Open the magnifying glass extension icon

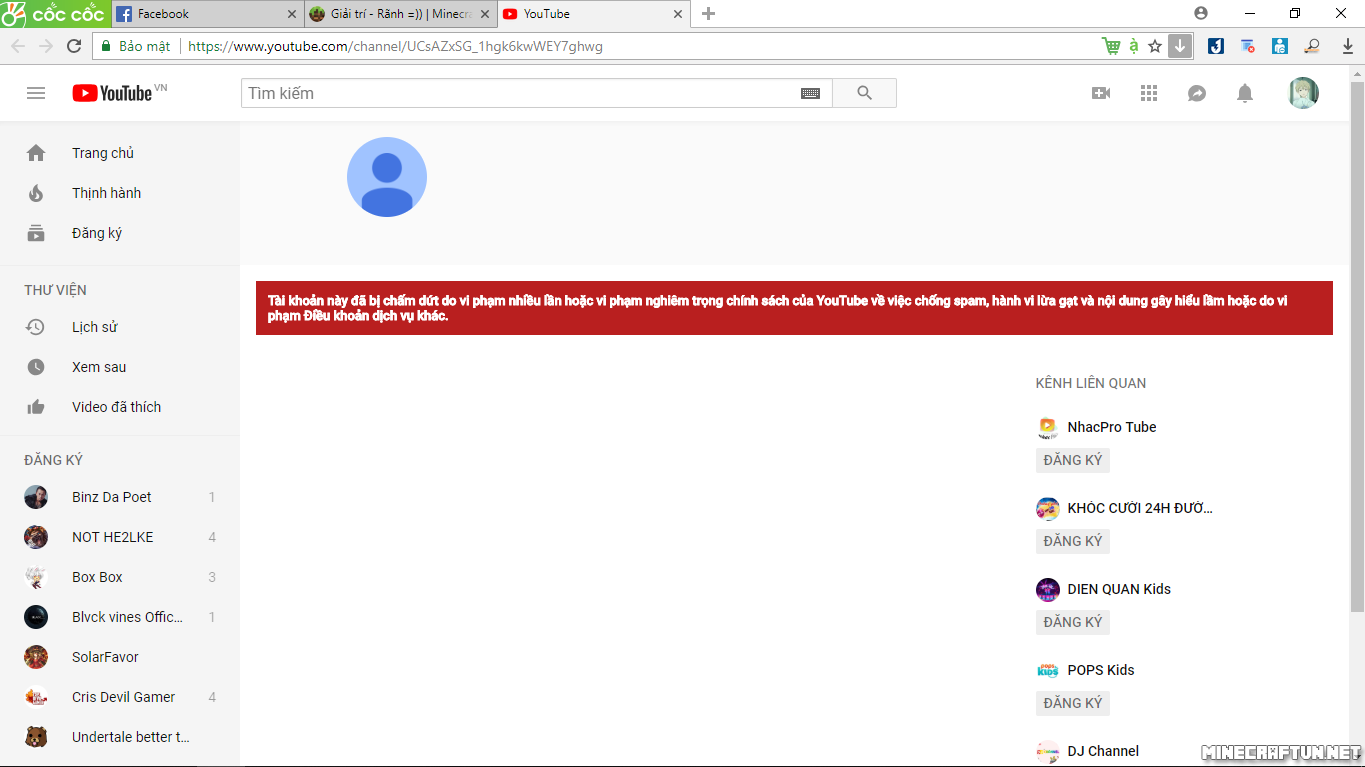click(1313, 46)
